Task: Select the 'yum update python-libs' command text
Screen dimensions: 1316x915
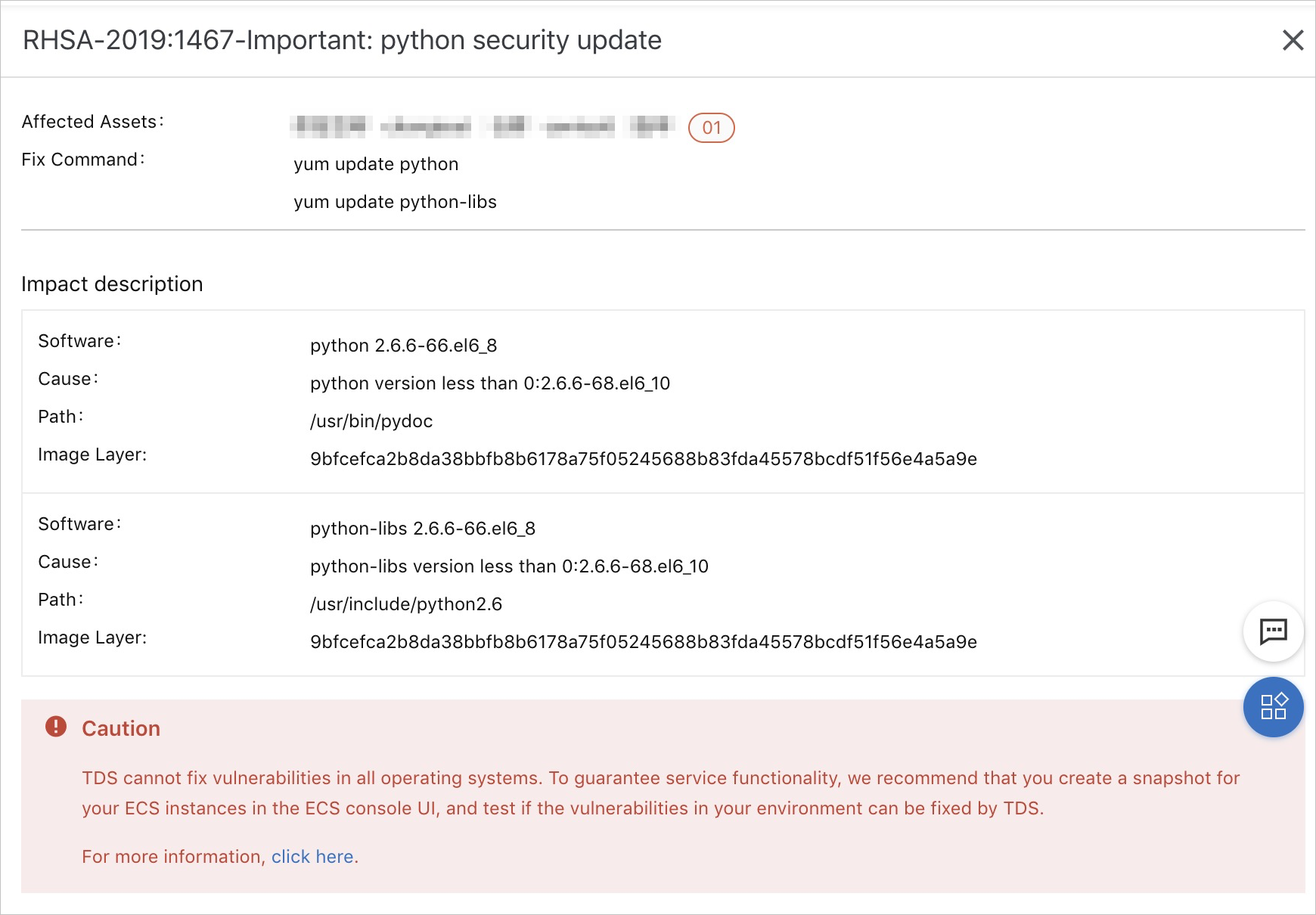Action: tap(395, 202)
